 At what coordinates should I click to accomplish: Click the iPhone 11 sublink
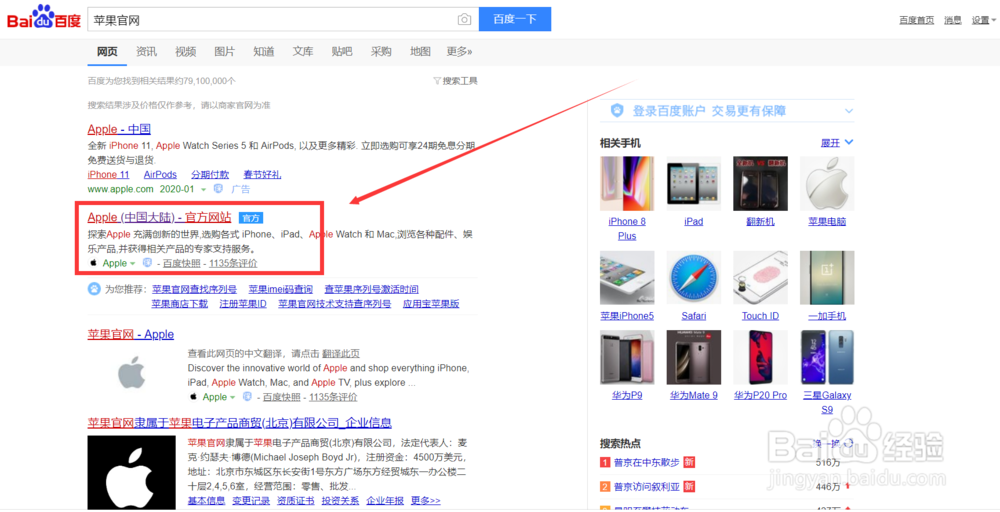click(108, 175)
